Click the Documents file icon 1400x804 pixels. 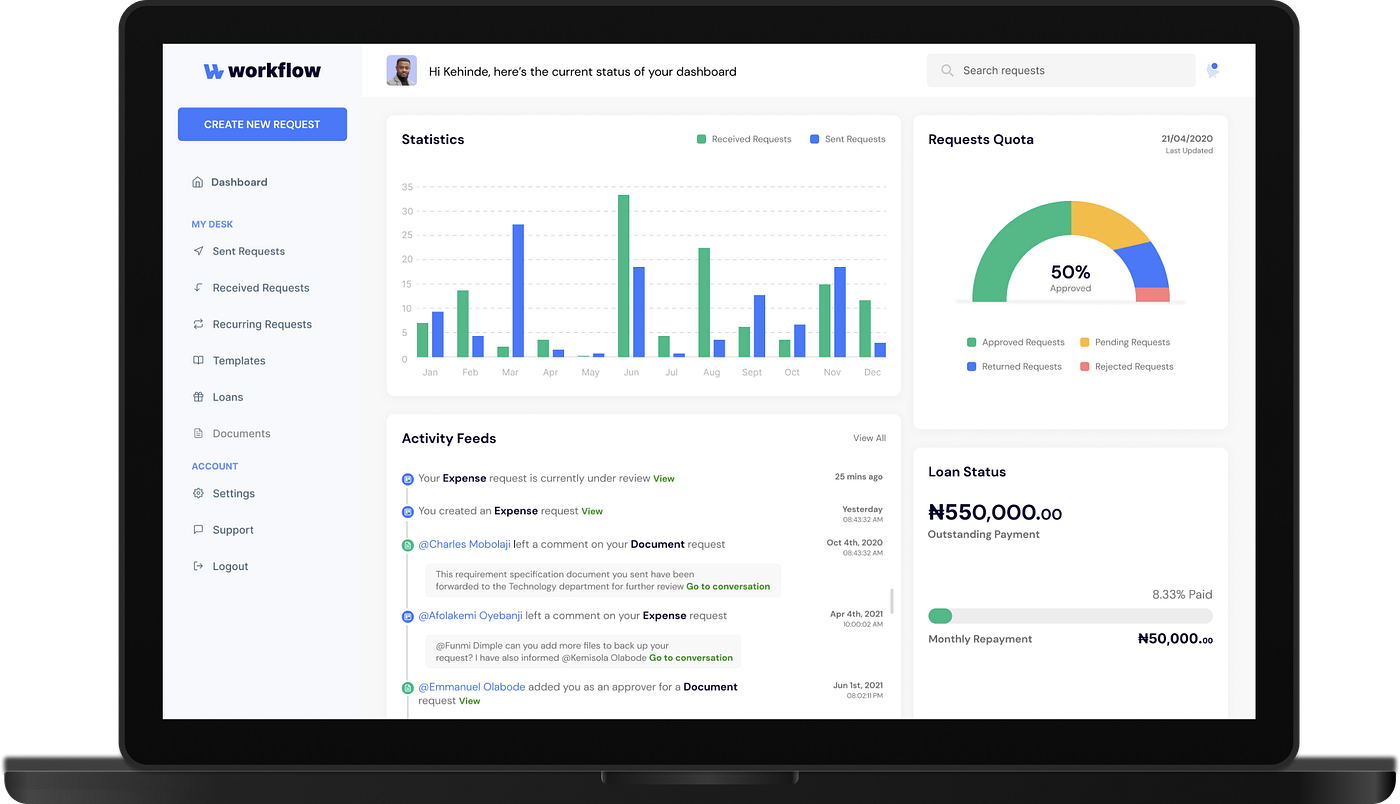tap(199, 433)
